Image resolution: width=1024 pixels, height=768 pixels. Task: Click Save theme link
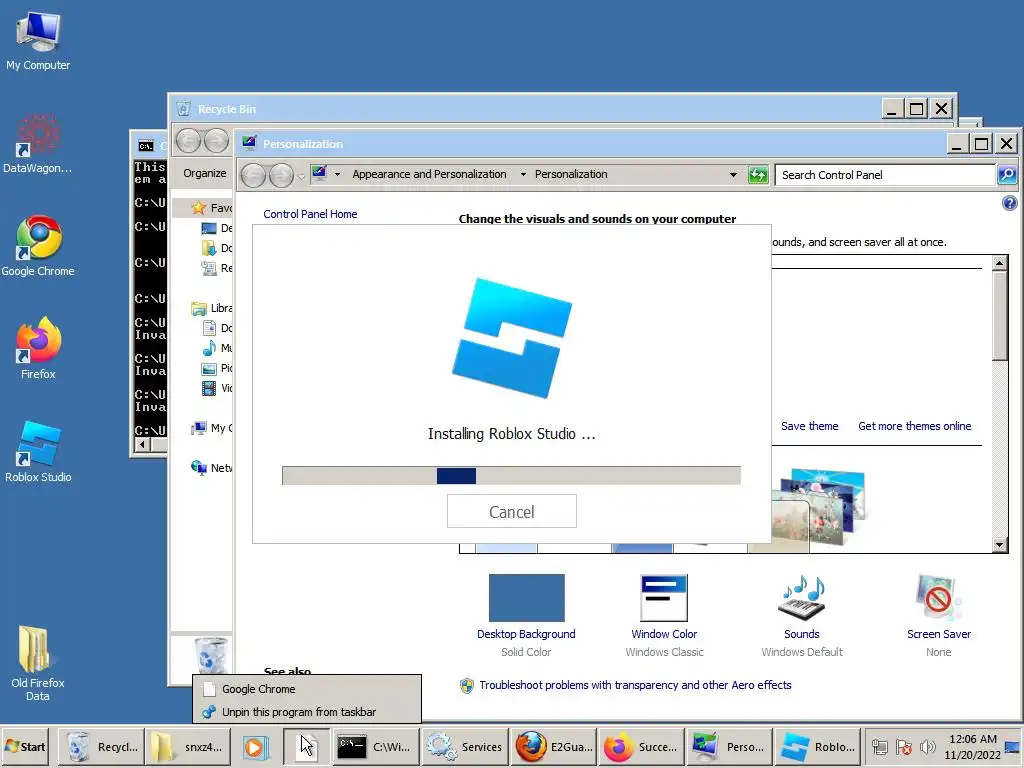[809, 426]
